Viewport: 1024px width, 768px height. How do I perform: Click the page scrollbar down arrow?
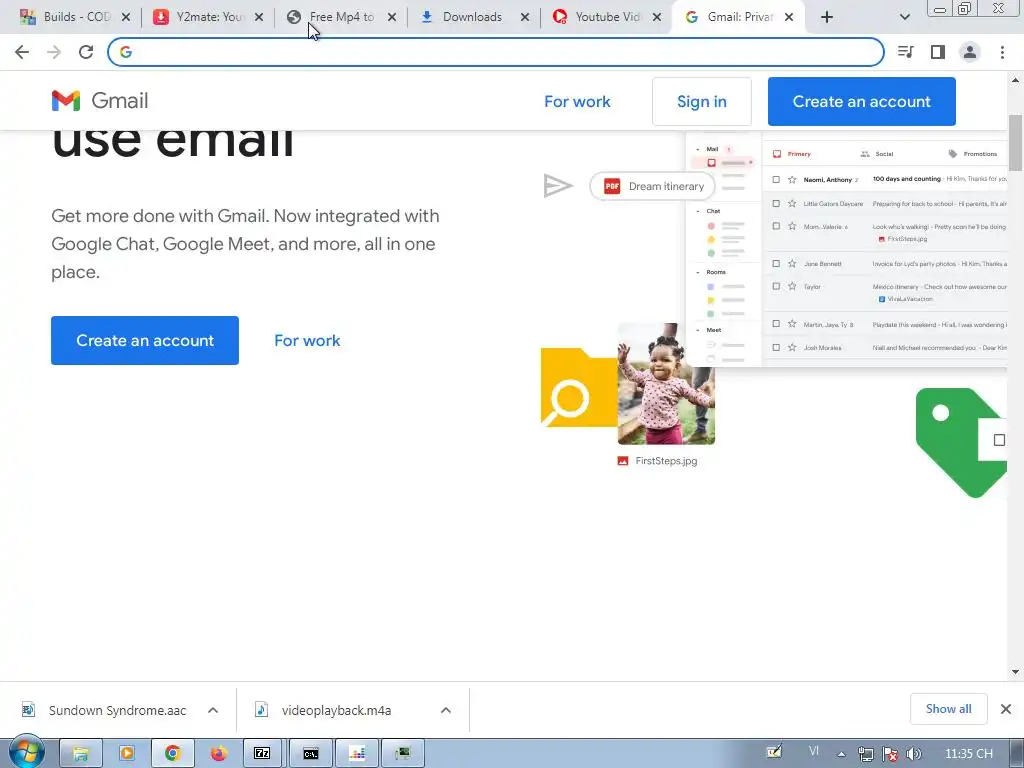point(1016,672)
